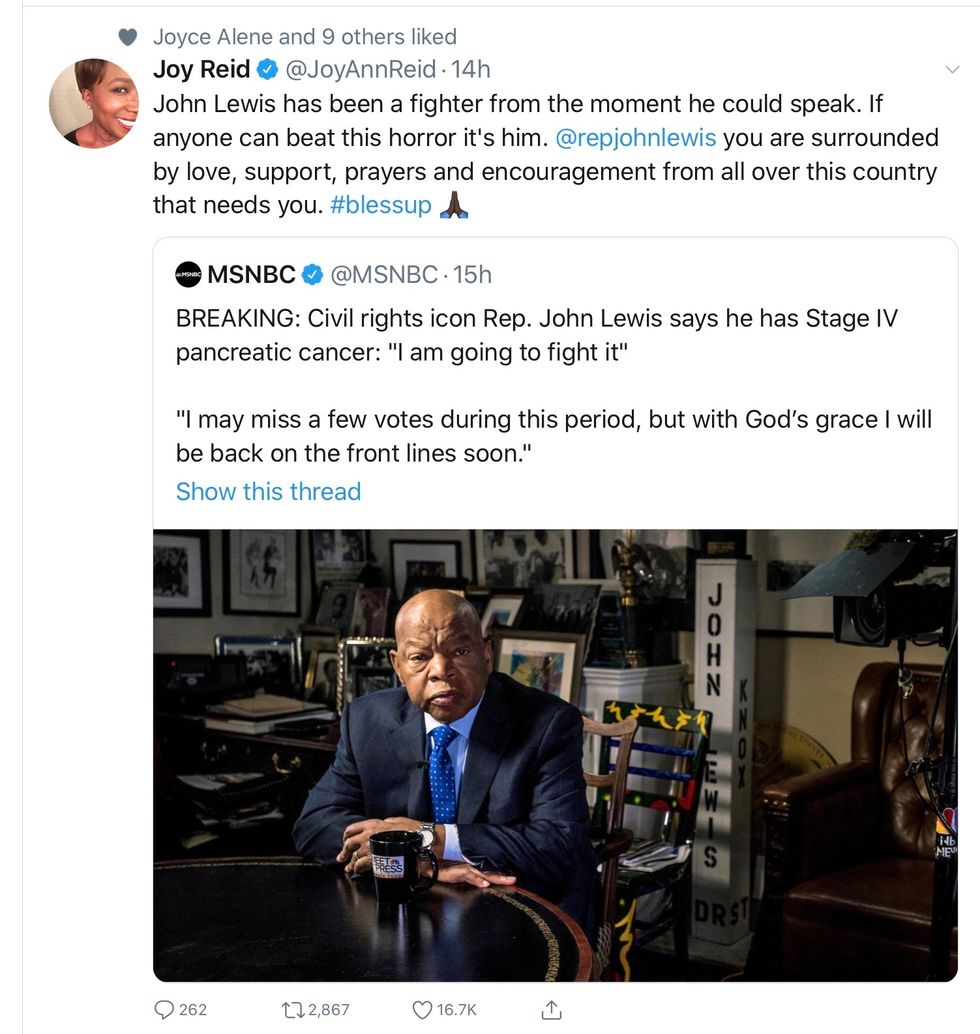Click the Joy Reid display name
This screenshot has height=1034, width=980.
pos(202,69)
